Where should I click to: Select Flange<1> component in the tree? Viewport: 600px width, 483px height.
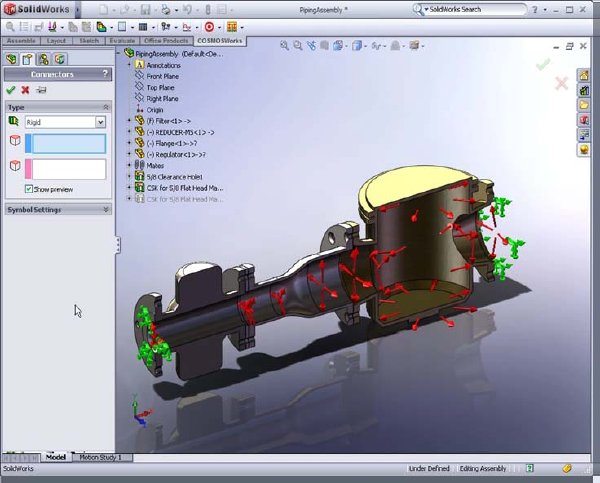click(x=172, y=143)
